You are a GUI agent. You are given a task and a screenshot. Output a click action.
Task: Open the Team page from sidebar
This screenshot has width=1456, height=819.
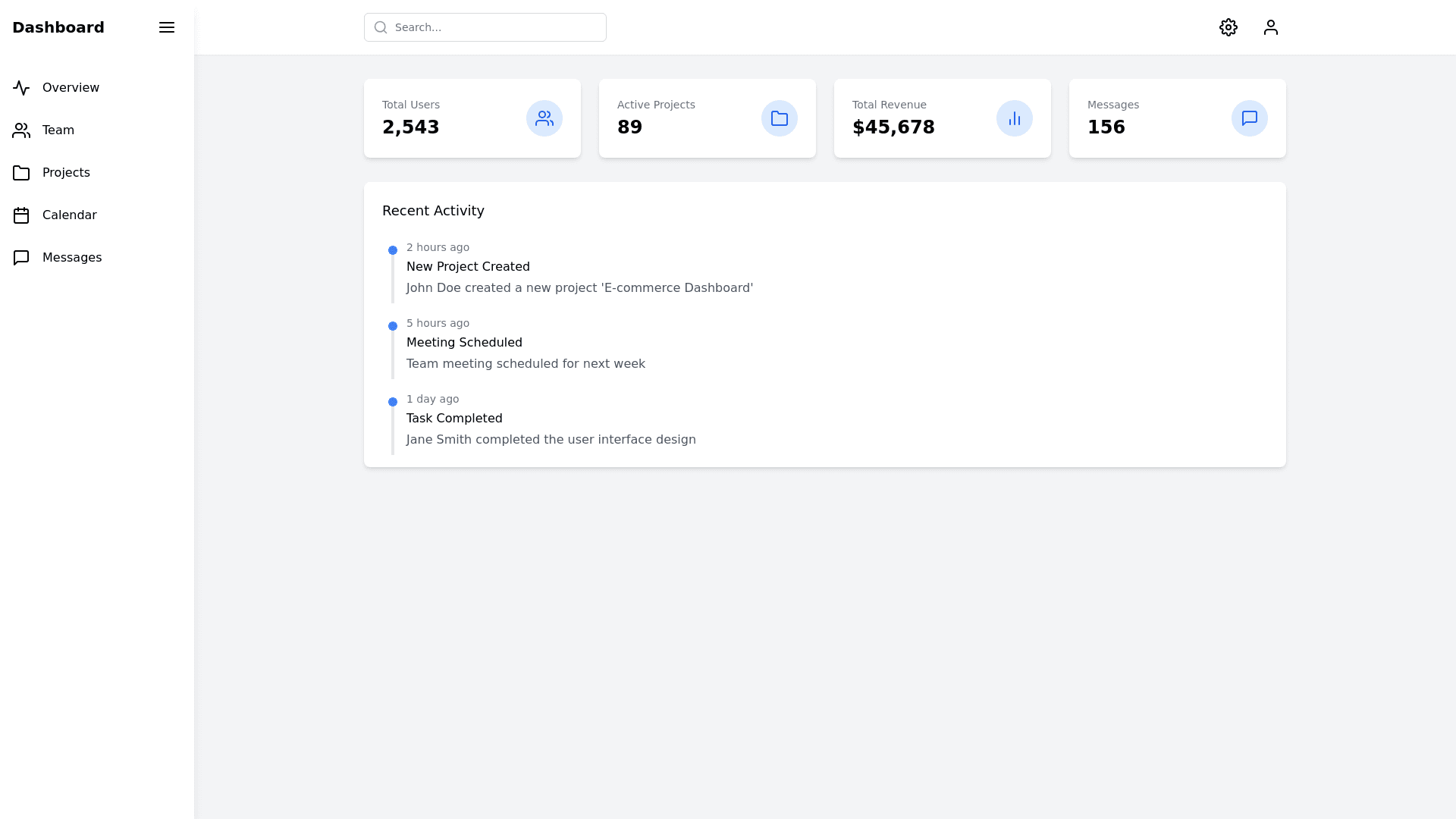click(58, 130)
